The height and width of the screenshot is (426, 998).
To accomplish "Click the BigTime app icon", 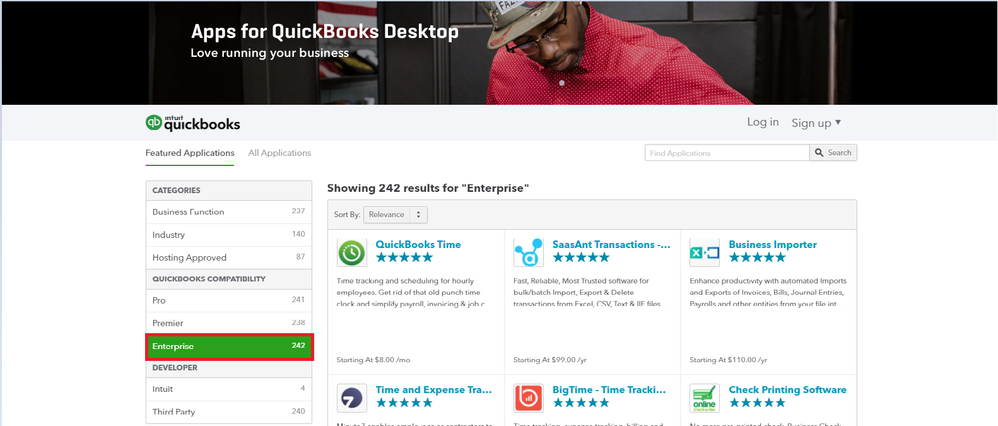I will [528, 398].
